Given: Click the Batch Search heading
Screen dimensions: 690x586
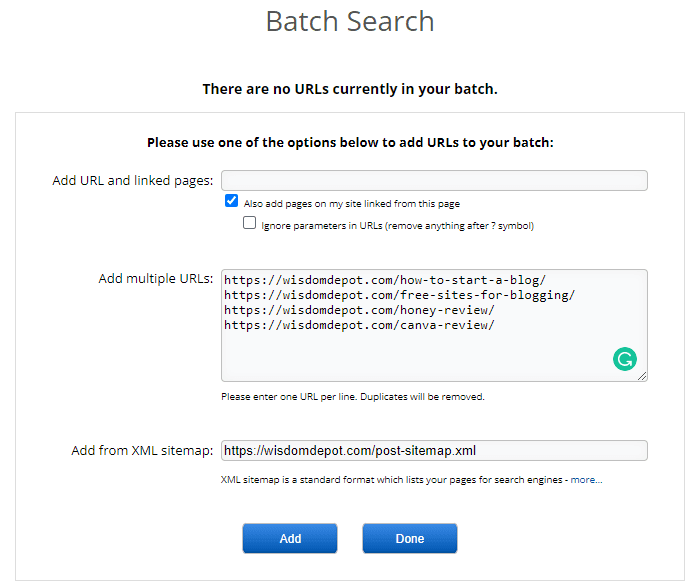Looking at the screenshot, I should click(350, 21).
